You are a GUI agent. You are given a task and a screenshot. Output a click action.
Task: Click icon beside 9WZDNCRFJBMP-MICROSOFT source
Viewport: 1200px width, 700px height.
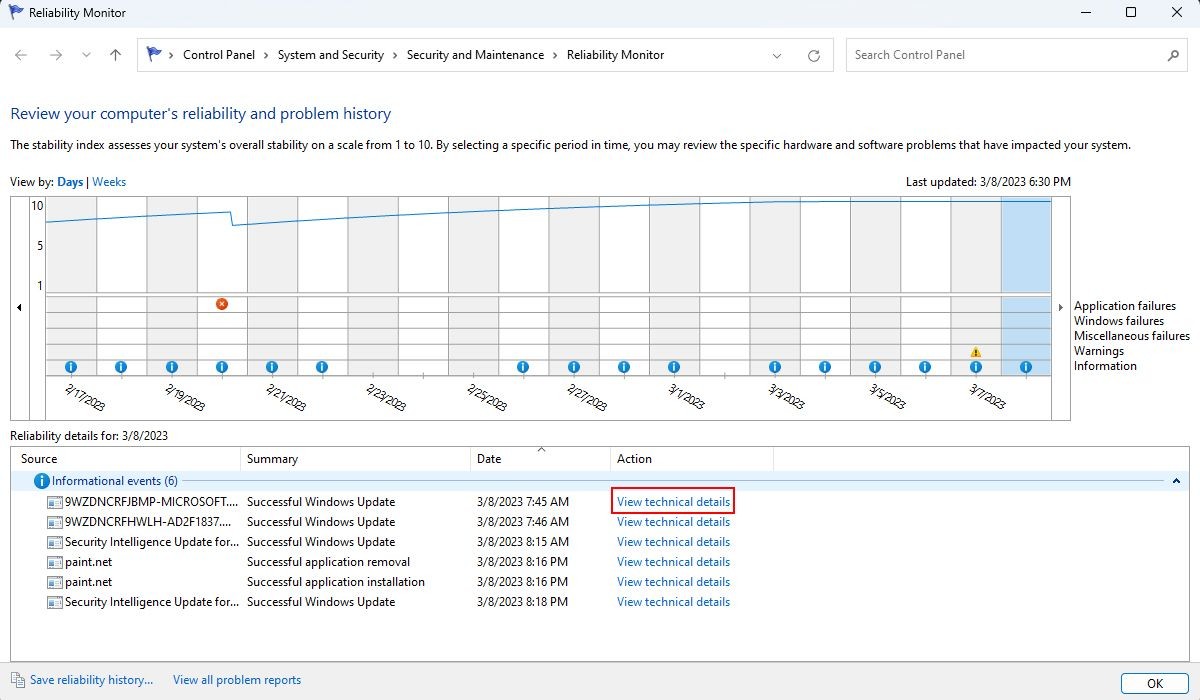(55, 502)
